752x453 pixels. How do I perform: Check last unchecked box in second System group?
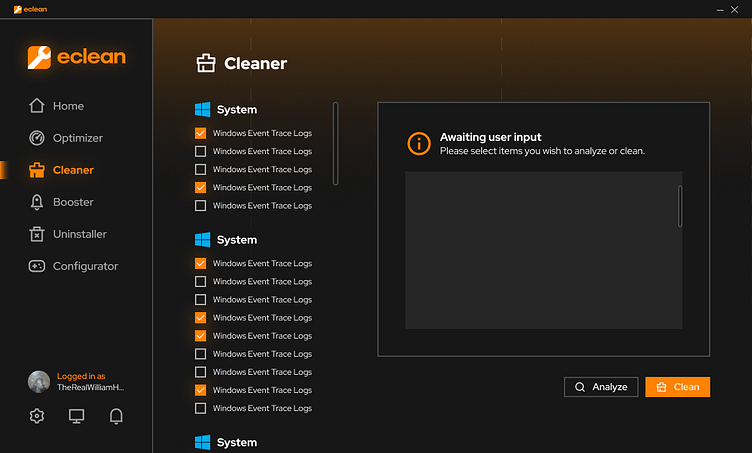point(200,408)
